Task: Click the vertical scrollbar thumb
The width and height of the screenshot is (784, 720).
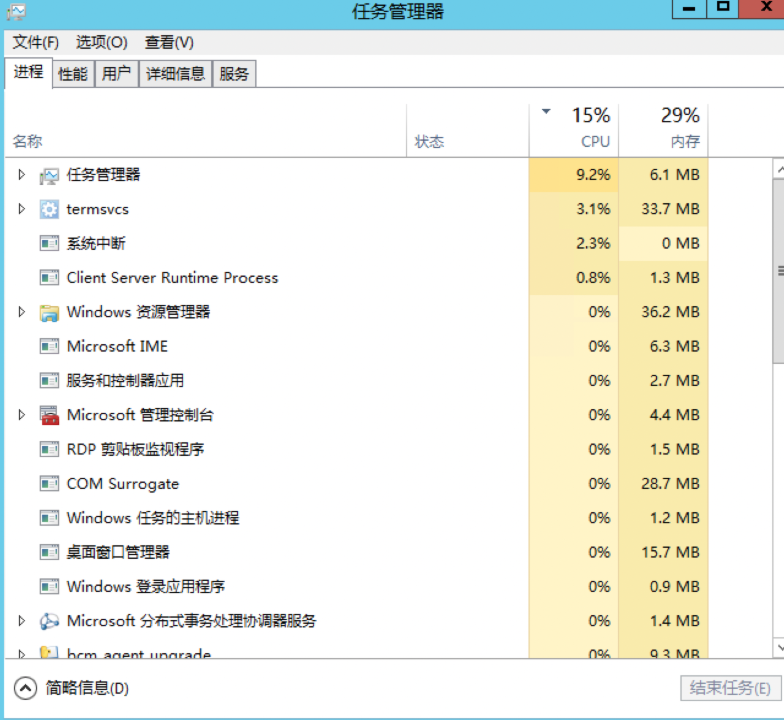Action: click(779, 272)
